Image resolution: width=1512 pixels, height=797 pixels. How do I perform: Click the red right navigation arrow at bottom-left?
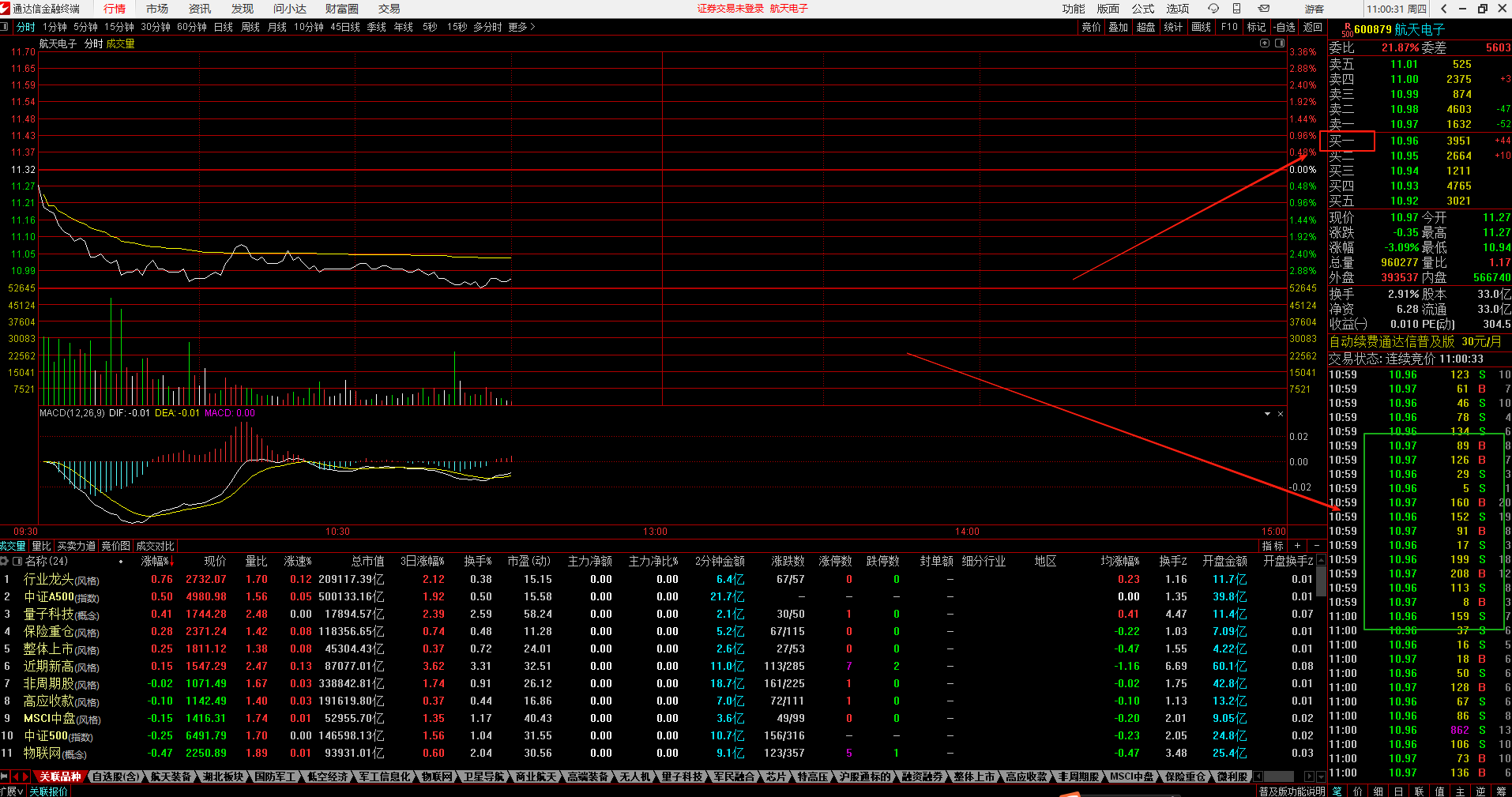point(25,777)
